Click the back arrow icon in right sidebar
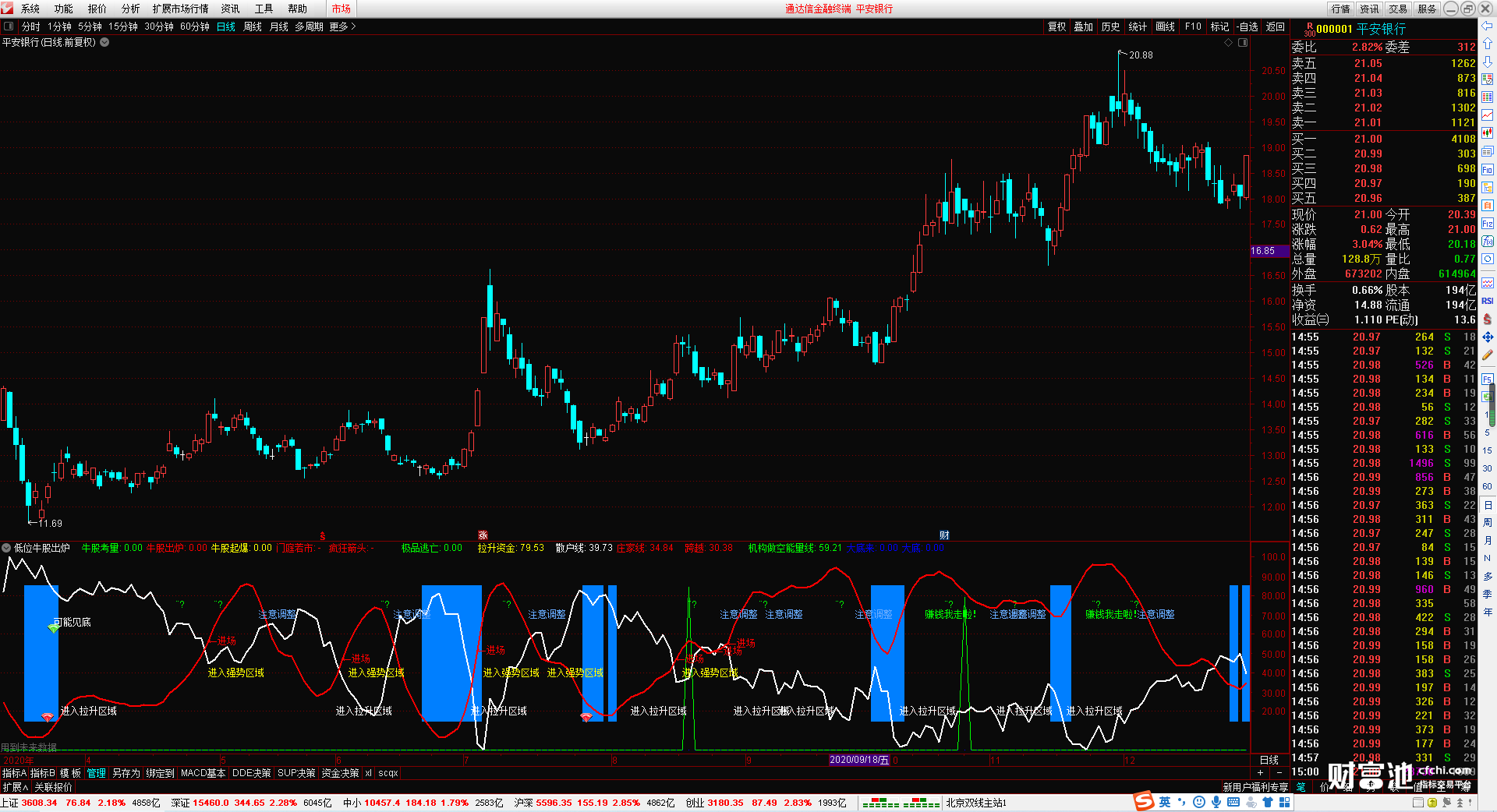 (1488, 26)
